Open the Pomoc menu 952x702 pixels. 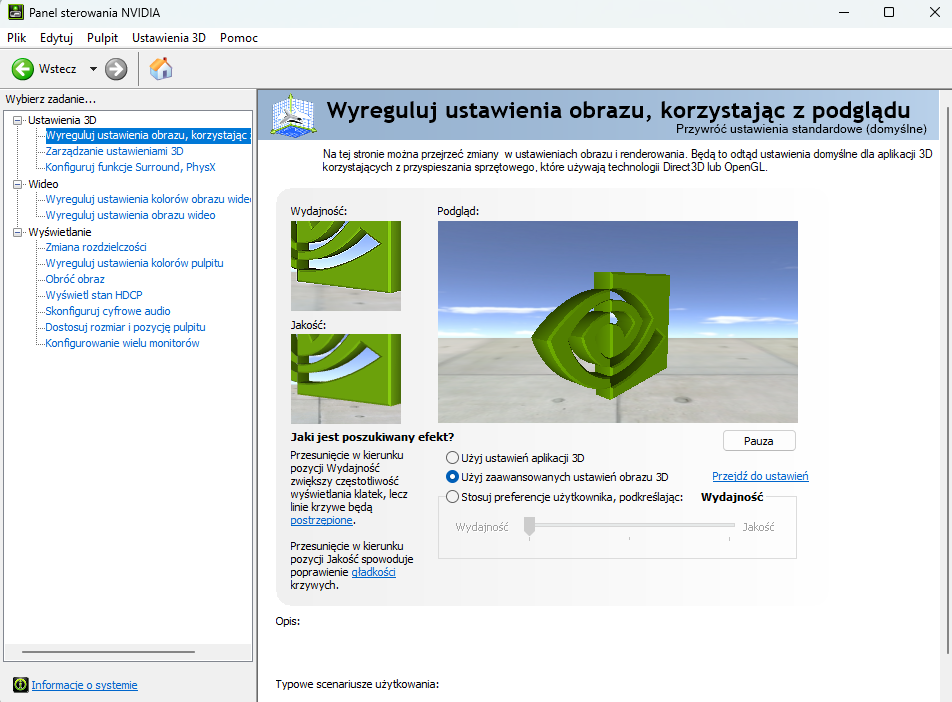point(239,38)
